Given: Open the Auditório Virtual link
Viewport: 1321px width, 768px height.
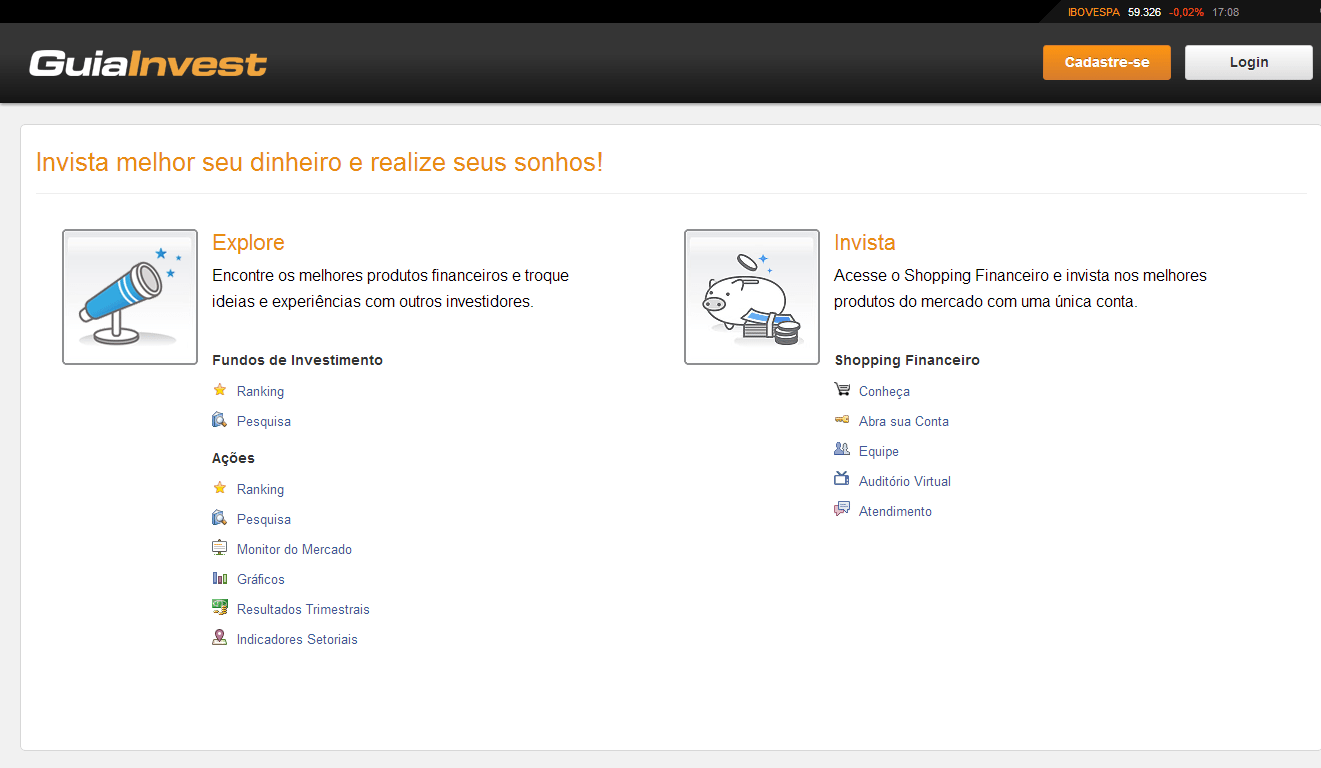Looking at the screenshot, I should point(904,482).
